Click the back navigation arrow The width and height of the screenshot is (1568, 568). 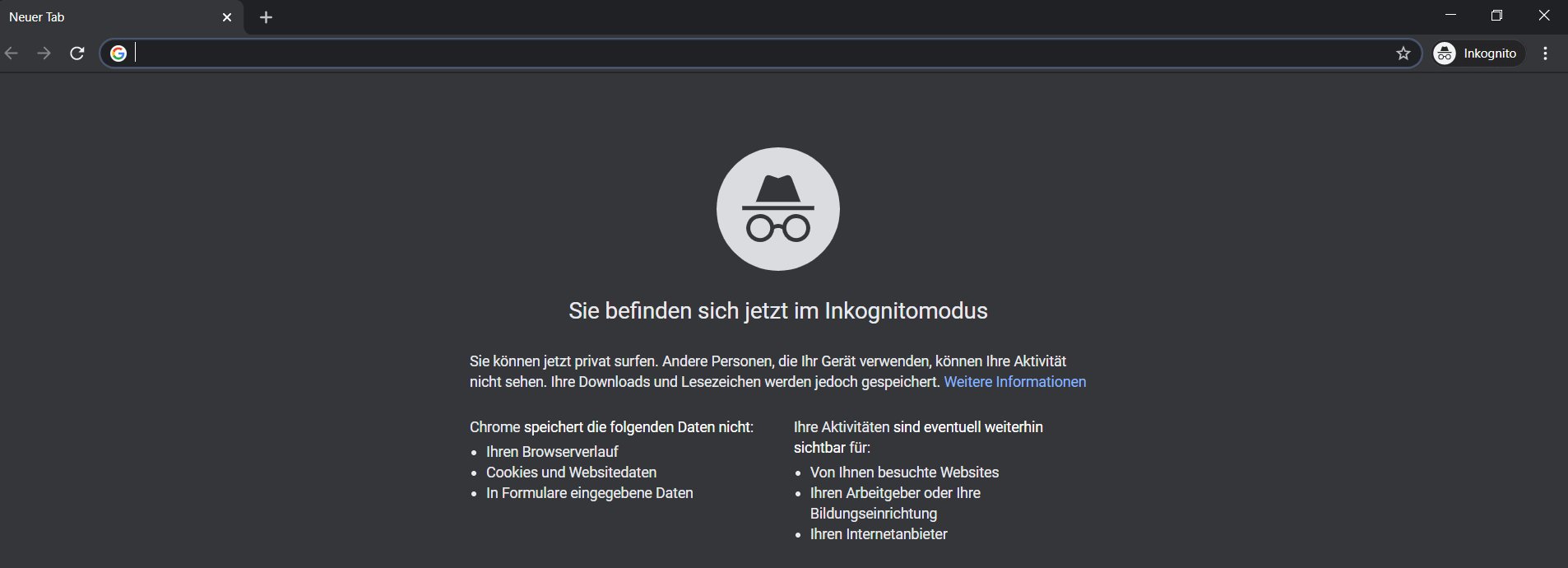pyautogui.click(x=12, y=54)
